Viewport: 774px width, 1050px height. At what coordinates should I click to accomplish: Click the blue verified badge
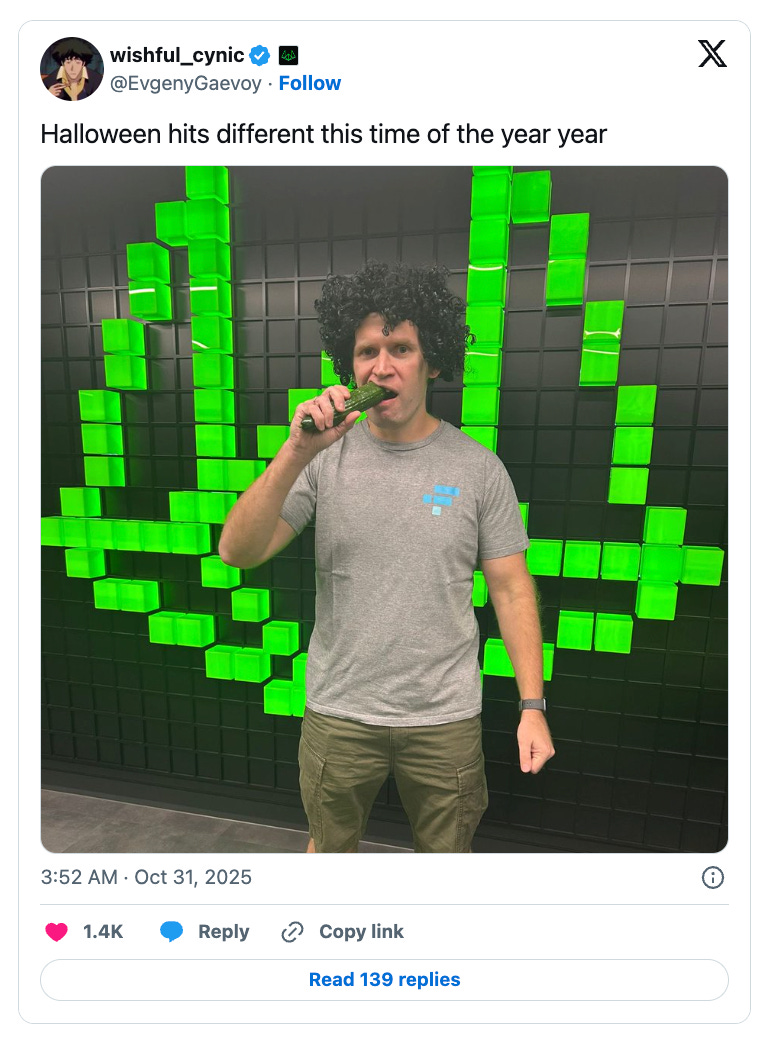tap(260, 56)
